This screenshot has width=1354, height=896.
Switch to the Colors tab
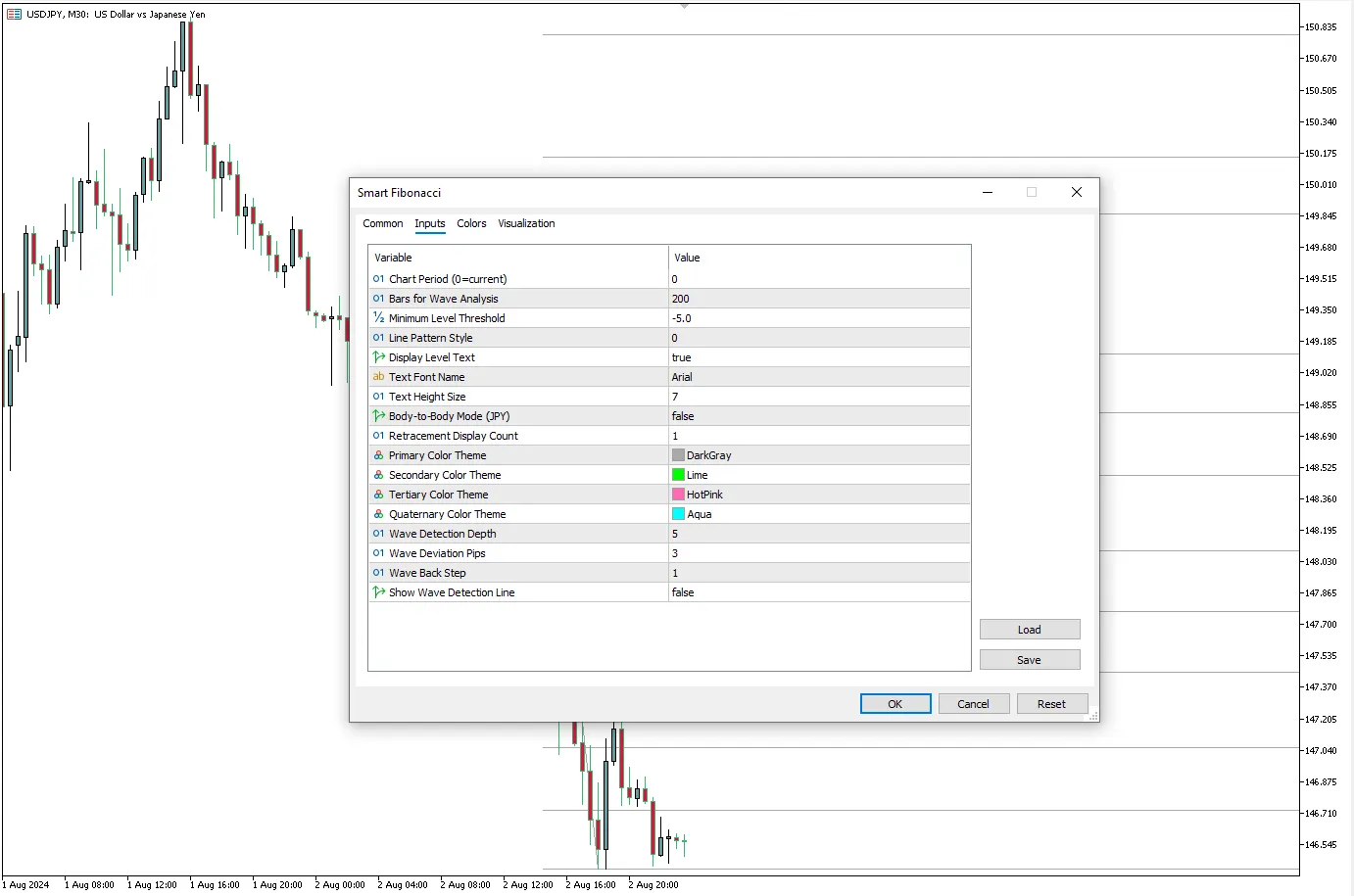coord(471,223)
